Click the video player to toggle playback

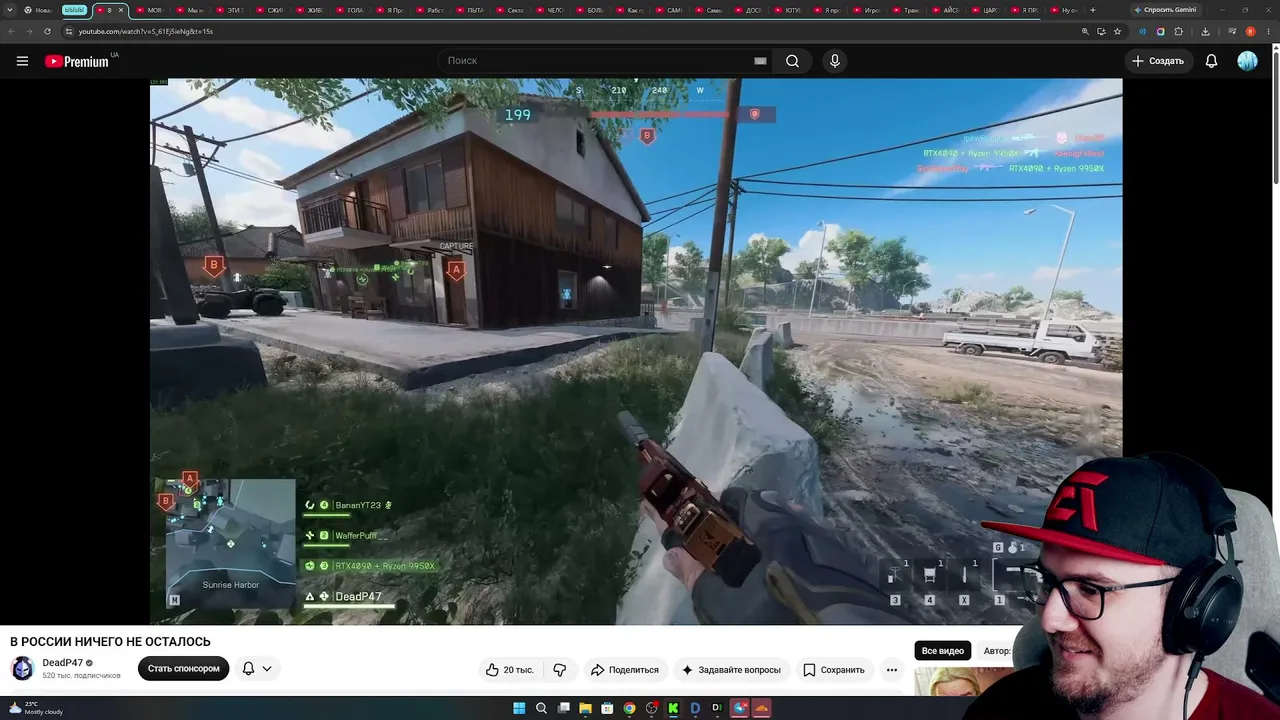coord(636,352)
